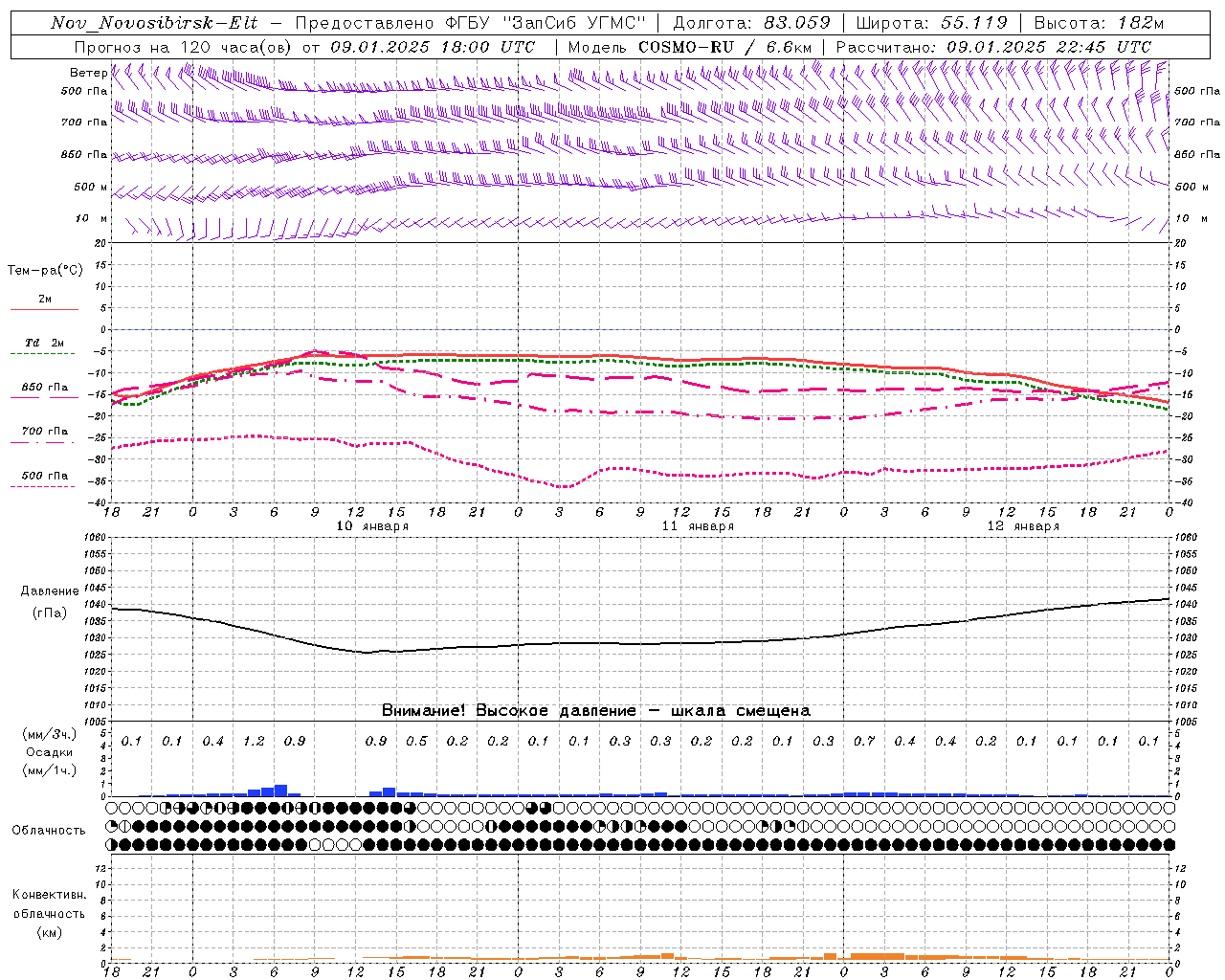The width and height of the screenshot is (1225, 980).
Task: Click the Высота: 182м header field
Action: click(x=1100, y=23)
